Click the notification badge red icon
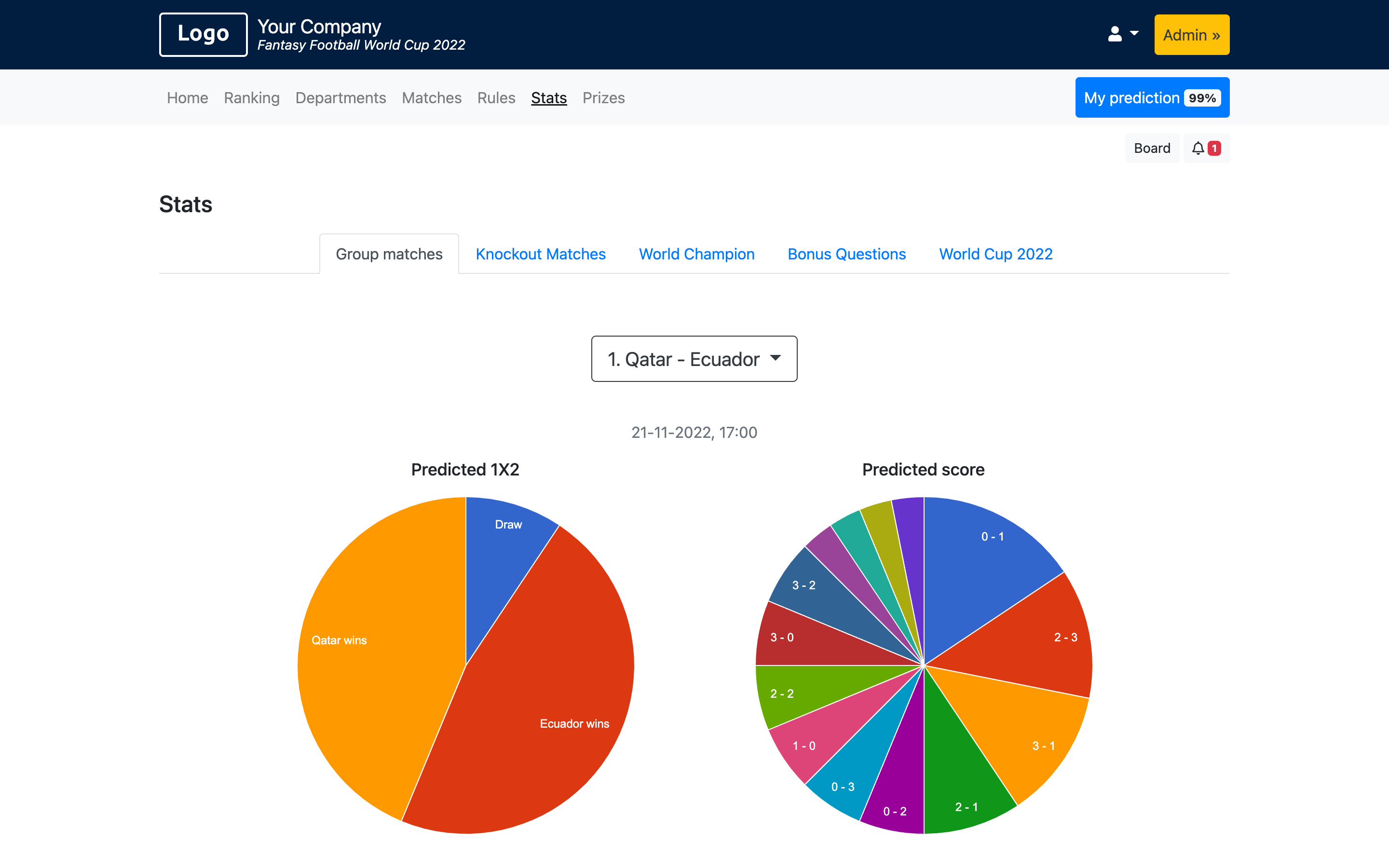The height and width of the screenshot is (868, 1389). (x=1214, y=148)
